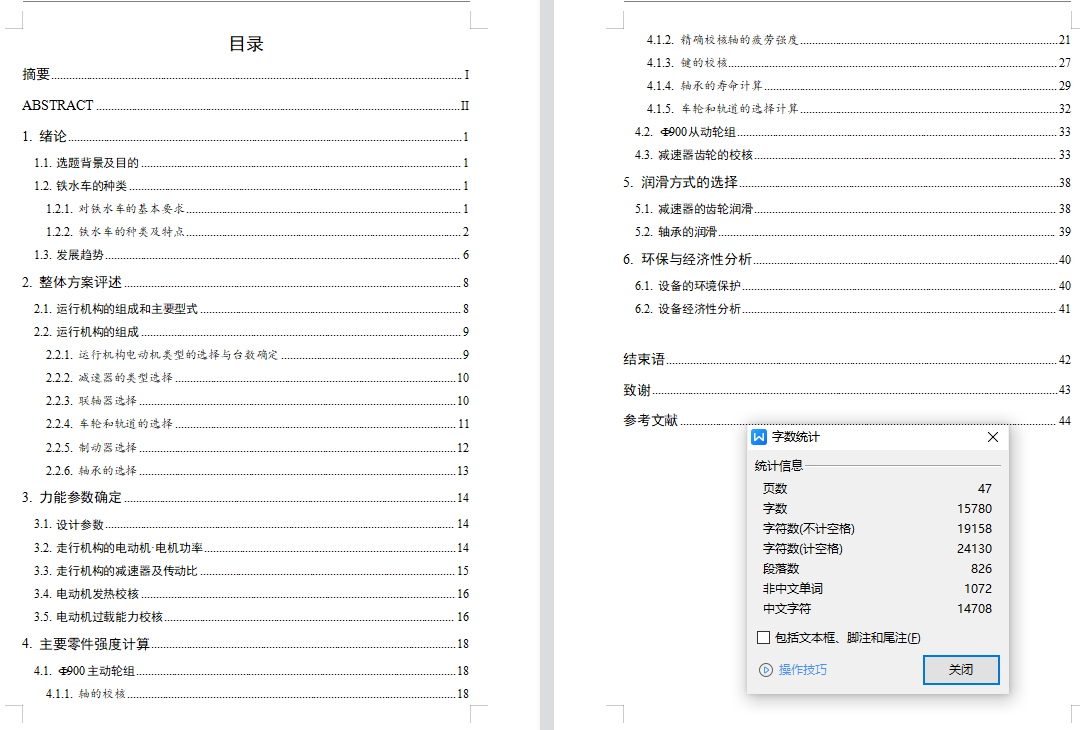Select 3. 力能参数确定 heading entry
Screen dimensions: 1080x730
click(246, 497)
